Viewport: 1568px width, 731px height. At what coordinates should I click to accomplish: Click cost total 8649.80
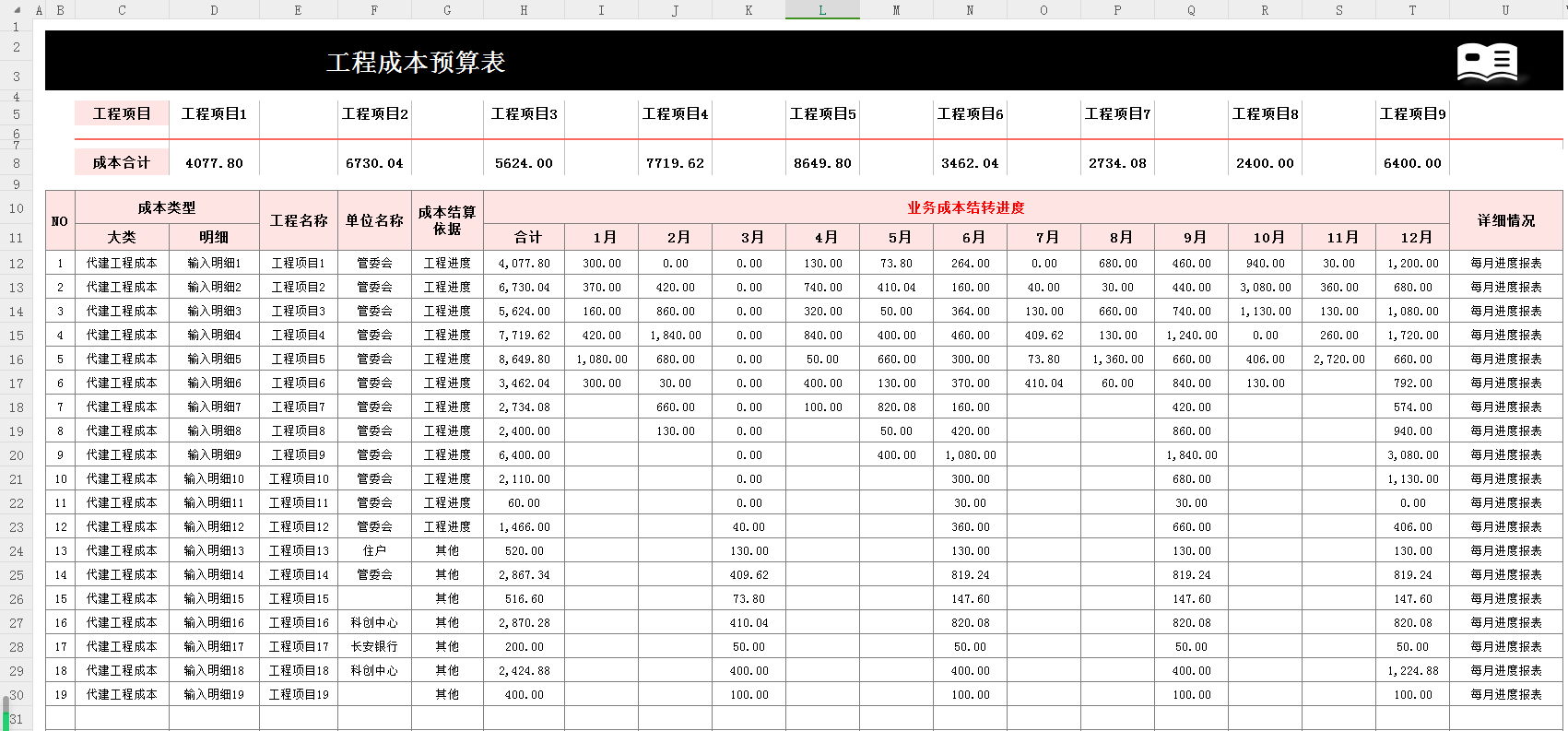pyautogui.click(x=822, y=163)
